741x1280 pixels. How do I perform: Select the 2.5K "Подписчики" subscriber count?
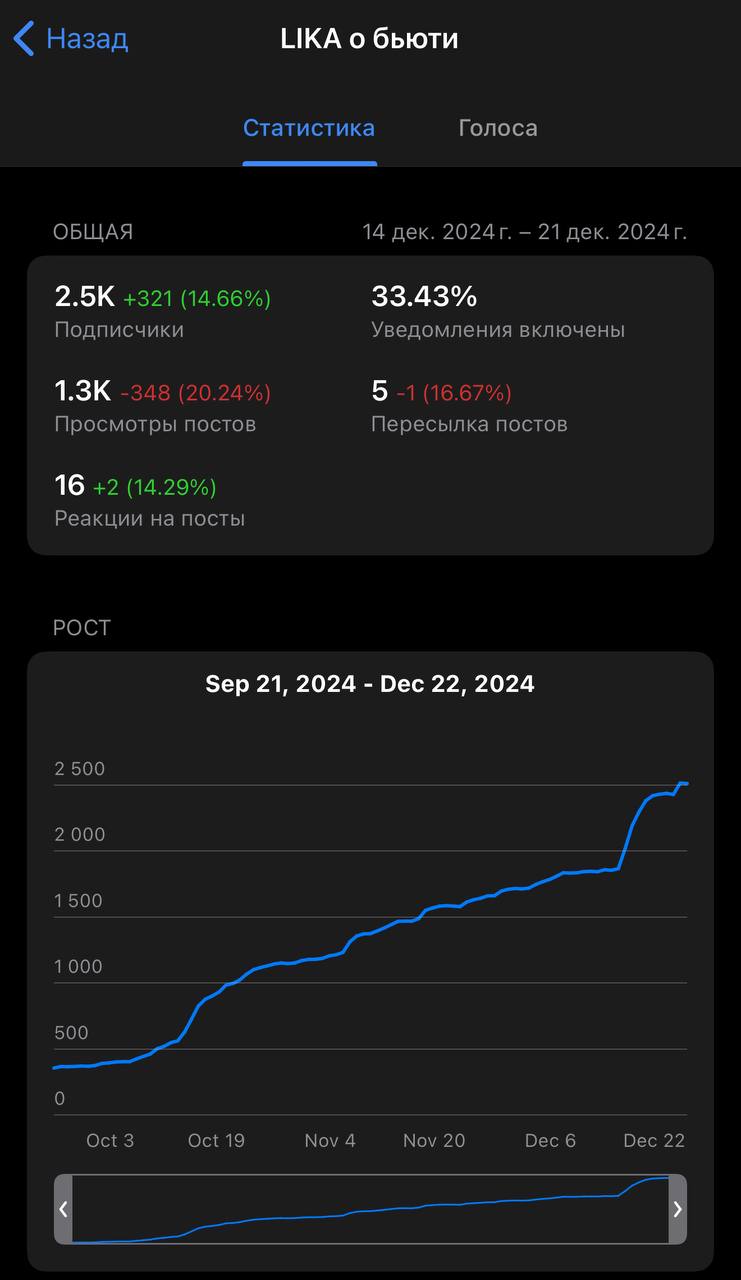tap(85, 297)
